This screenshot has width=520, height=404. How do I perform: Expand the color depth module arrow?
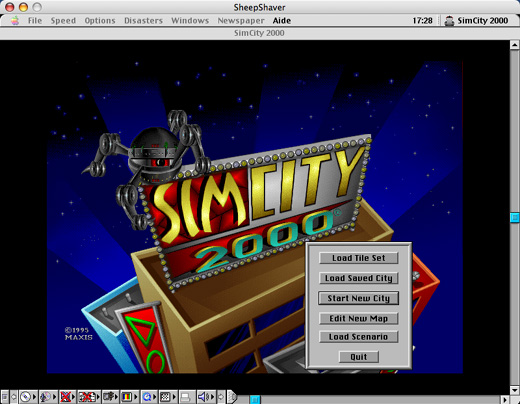[x=136, y=397]
